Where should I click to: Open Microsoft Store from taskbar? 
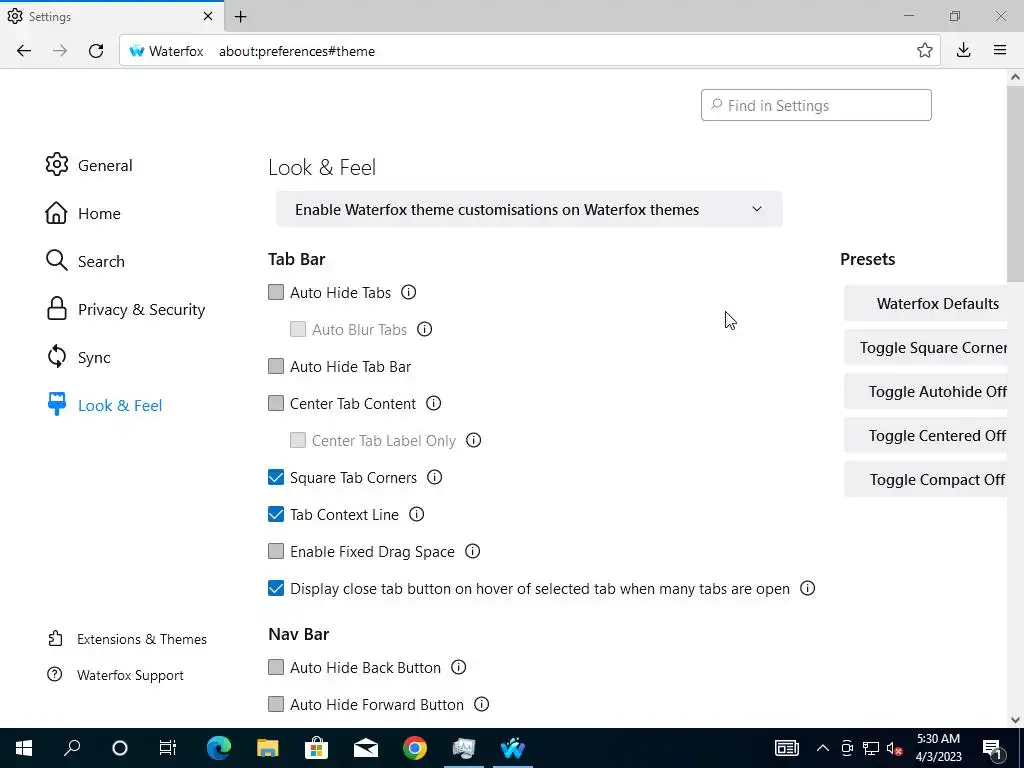pos(316,748)
